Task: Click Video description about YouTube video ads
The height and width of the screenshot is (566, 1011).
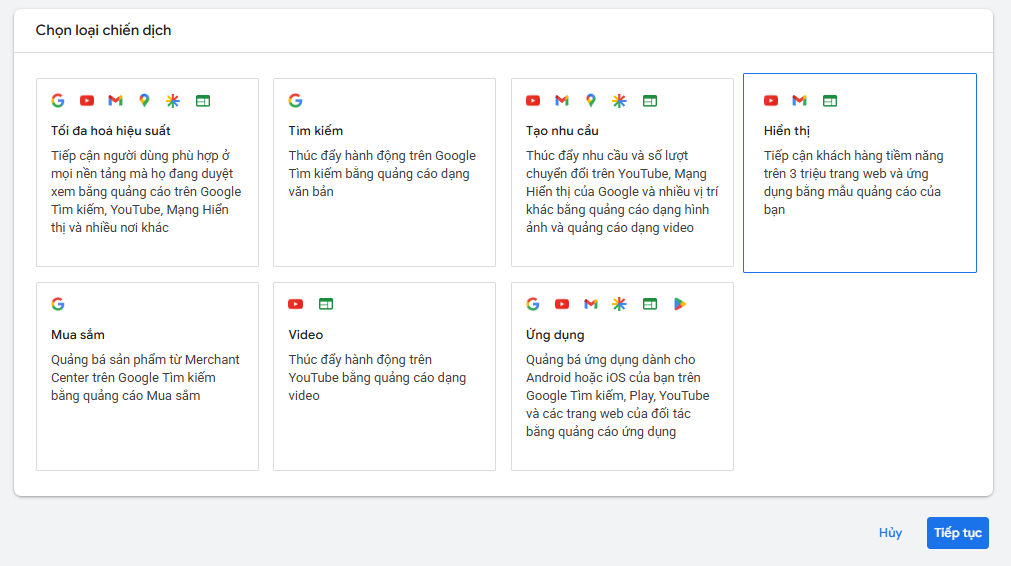Action: click(x=377, y=377)
